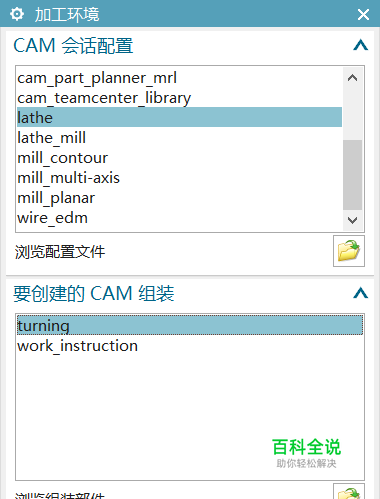The image size is (380, 499).
Task: Collapse the CAM 会话配置 section
Action: (360, 45)
